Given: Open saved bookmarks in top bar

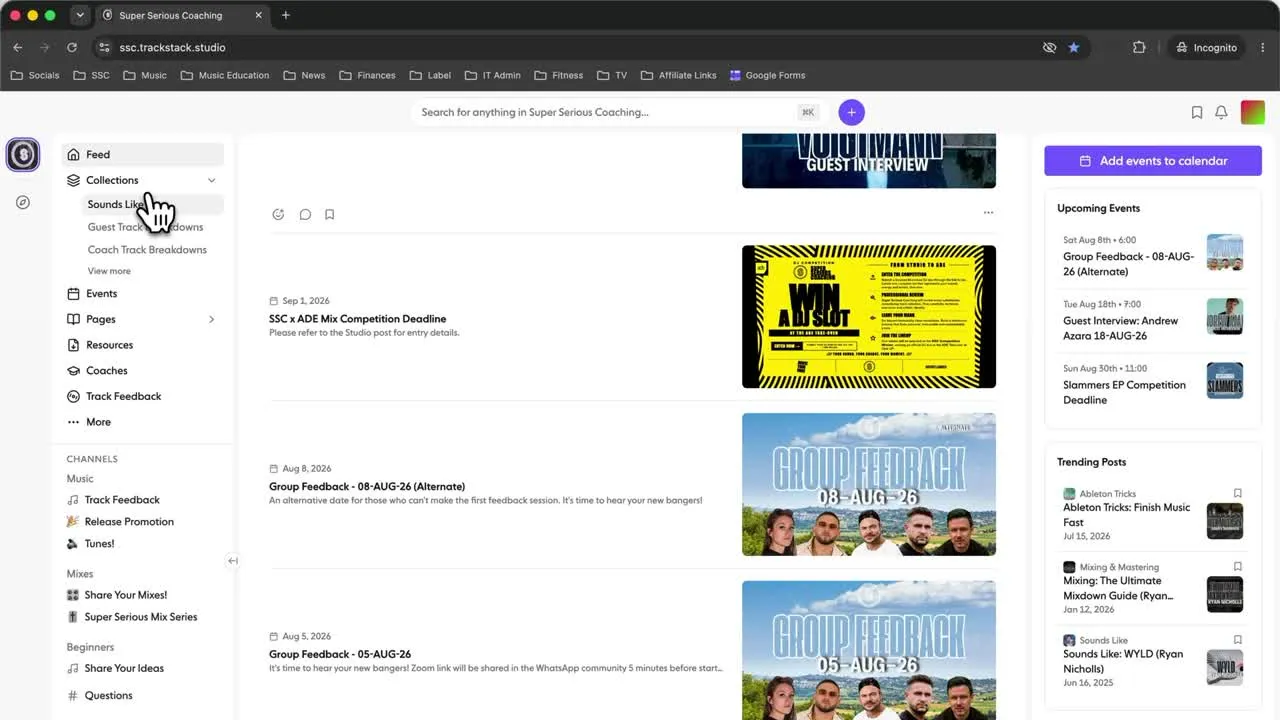Looking at the screenshot, I should tap(1197, 112).
